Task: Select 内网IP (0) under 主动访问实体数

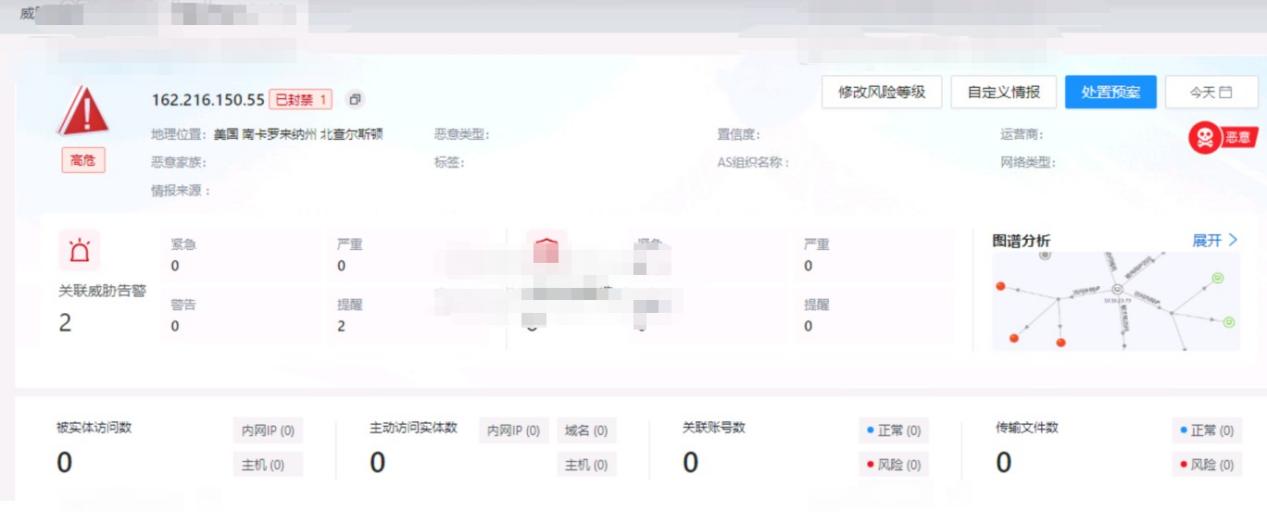Action: (513, 431)
